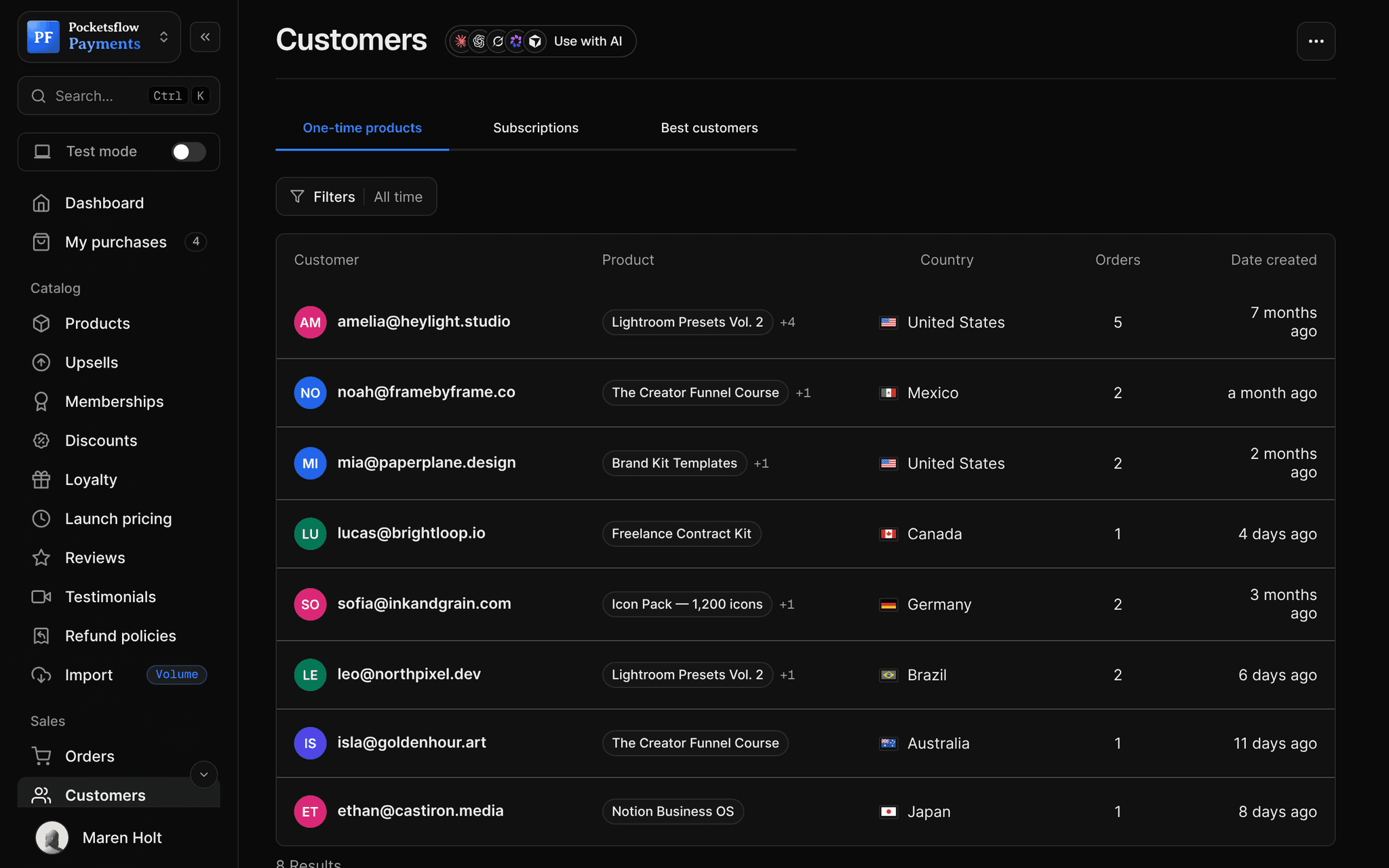Open customer noah@framebyframe.co

(x=427, y=392)
